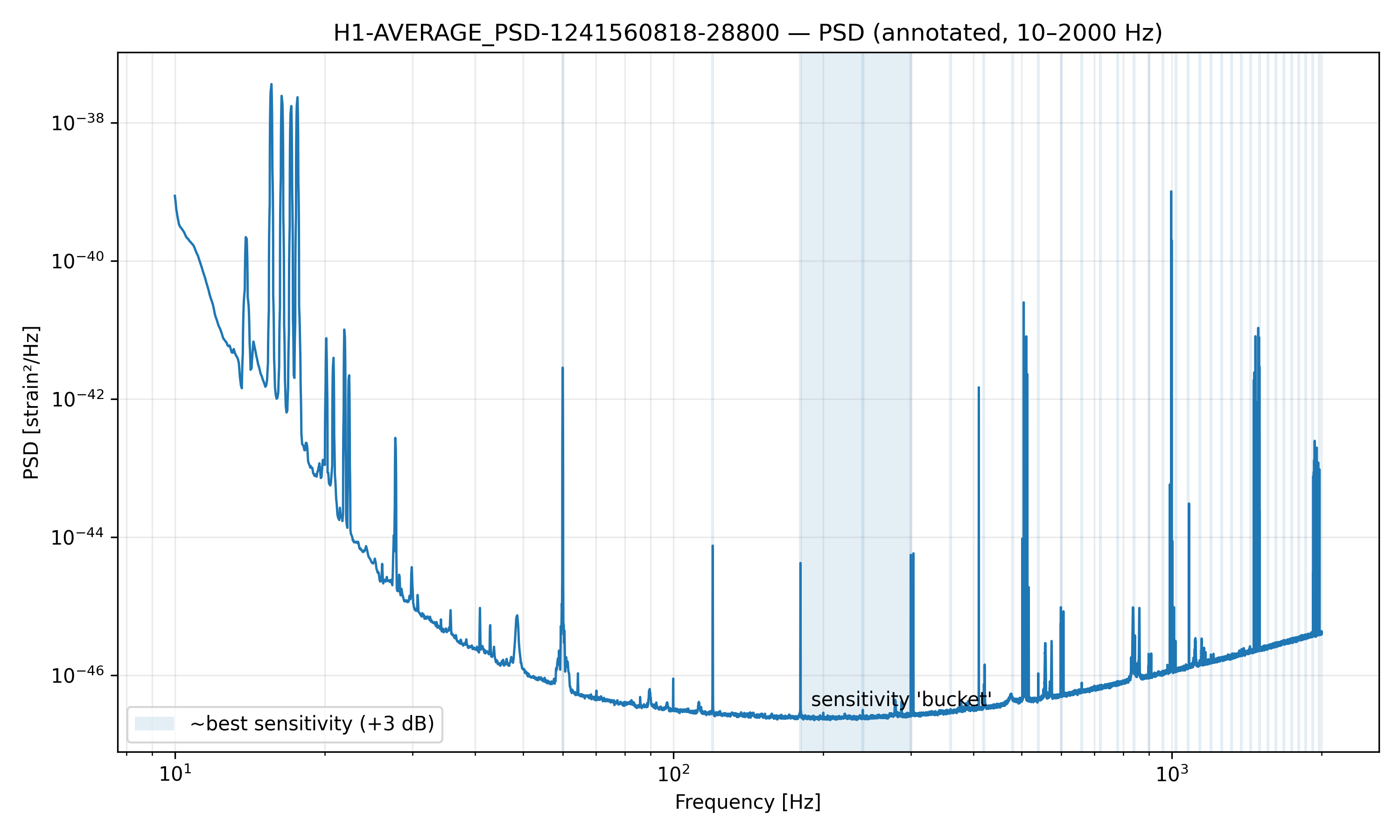Click the 10^-40 y-axis tick label

pos(77,261)
